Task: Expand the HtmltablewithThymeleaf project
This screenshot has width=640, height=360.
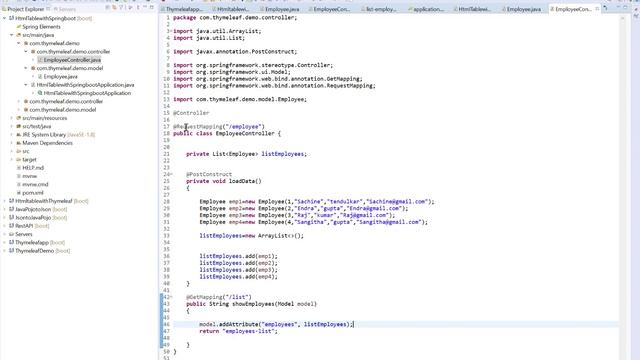Action: point(4,201)
